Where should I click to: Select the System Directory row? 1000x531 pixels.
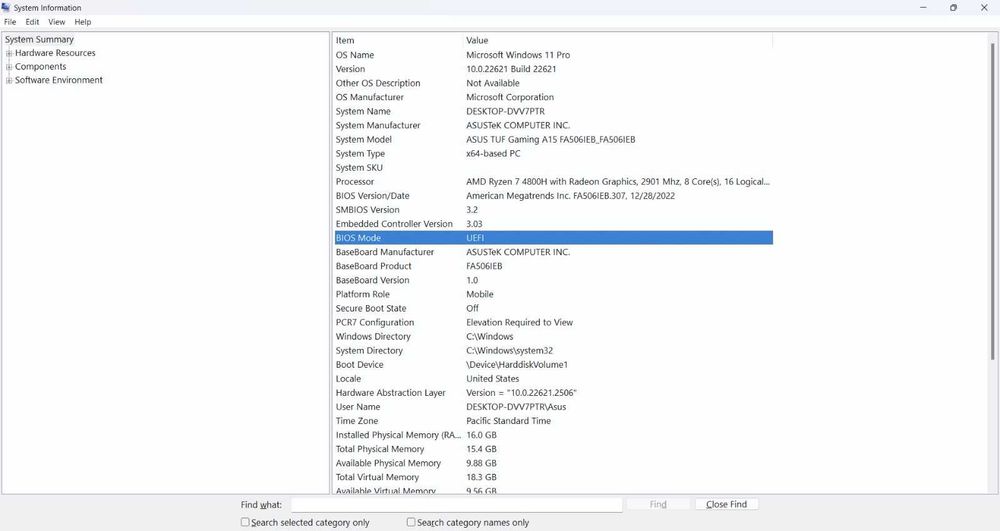tap(553, 351)
